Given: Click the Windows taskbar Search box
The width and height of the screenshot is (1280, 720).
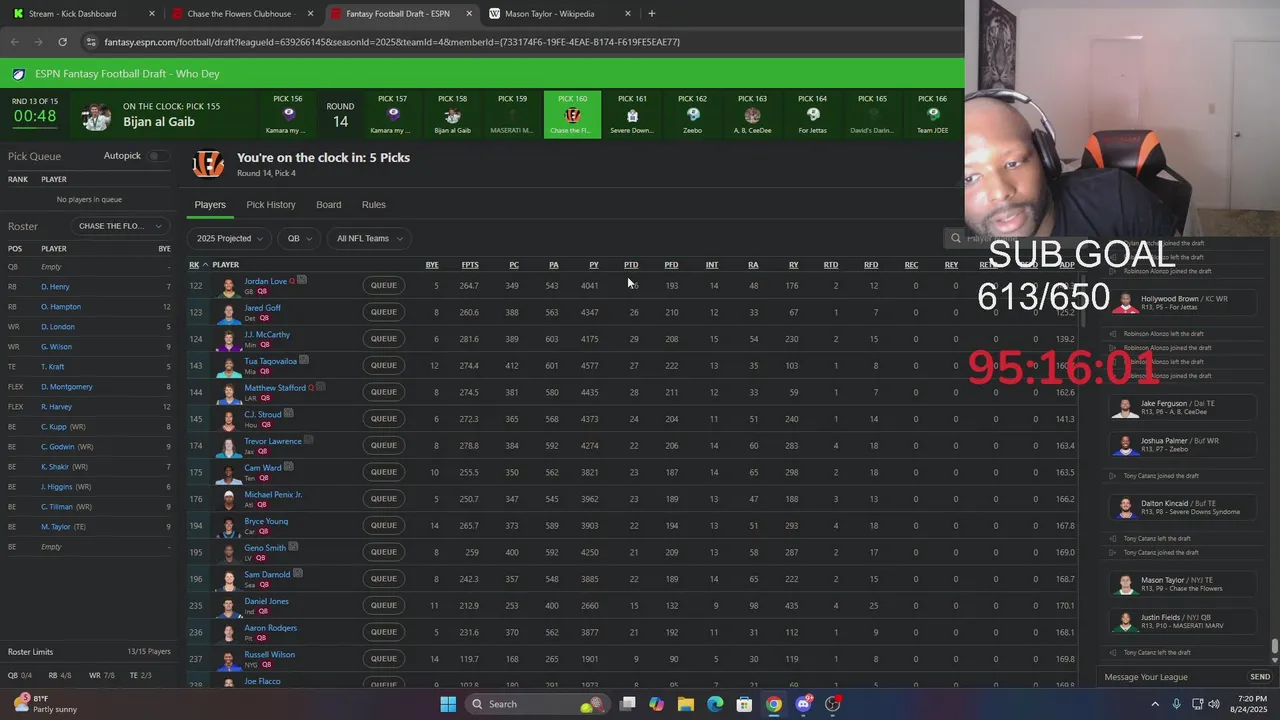Looking at the screenshot, I should click(538, 704).
